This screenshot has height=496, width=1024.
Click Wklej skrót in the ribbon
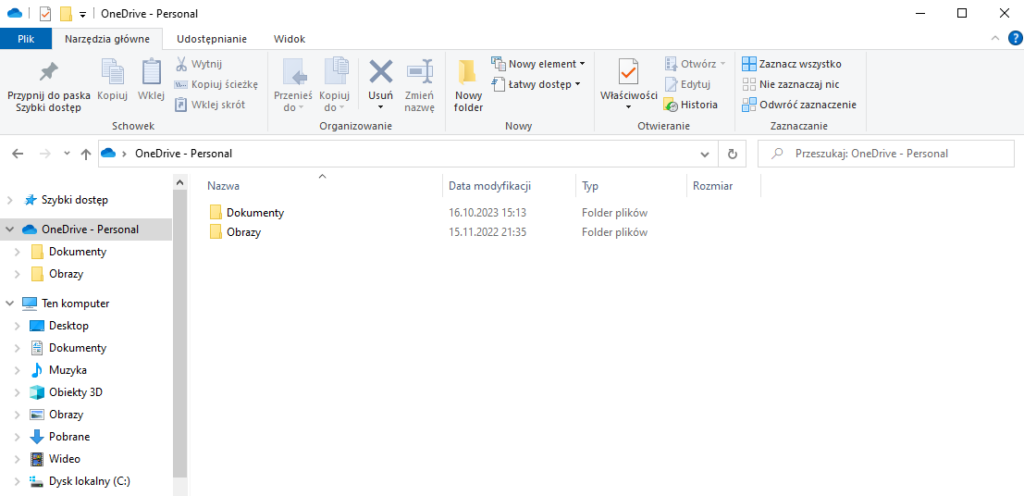[x=210, y=104]
